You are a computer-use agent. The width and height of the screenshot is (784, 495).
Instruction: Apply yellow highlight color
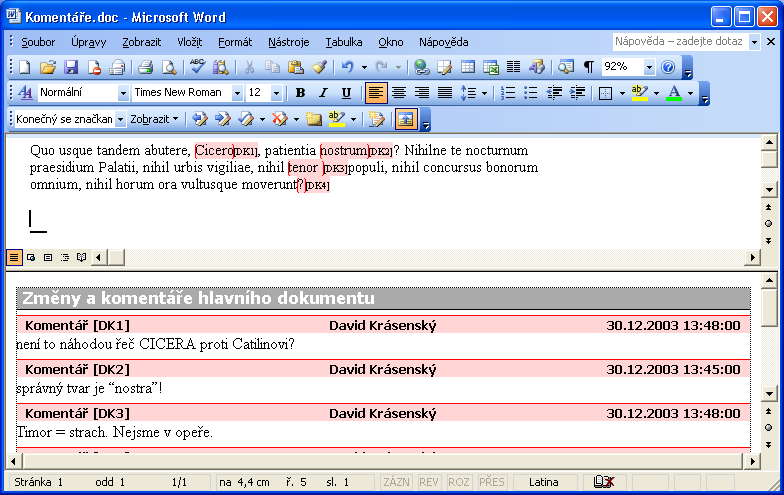point(640,92)
